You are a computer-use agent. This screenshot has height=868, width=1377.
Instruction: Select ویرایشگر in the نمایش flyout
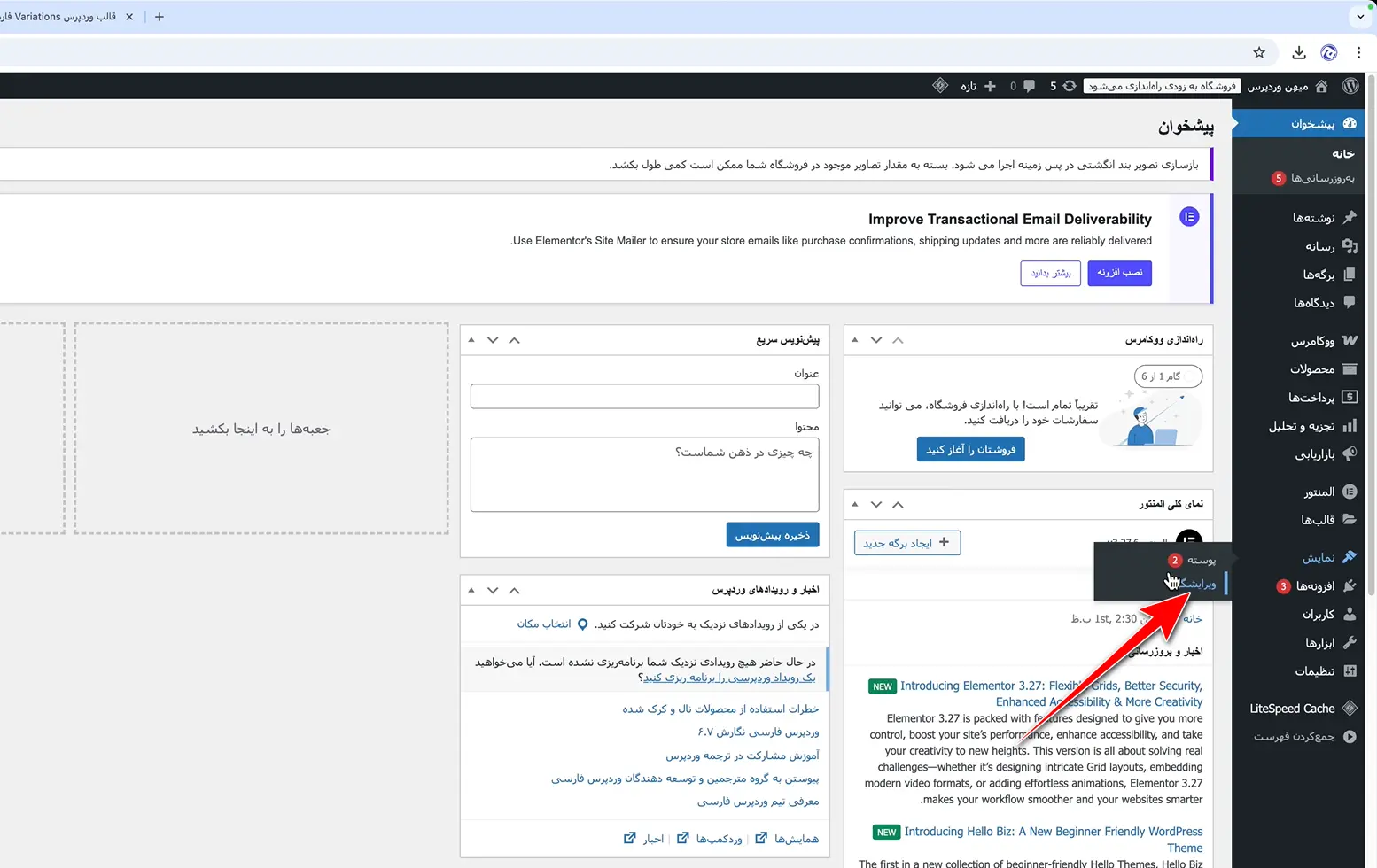(x=1198, y=584)
